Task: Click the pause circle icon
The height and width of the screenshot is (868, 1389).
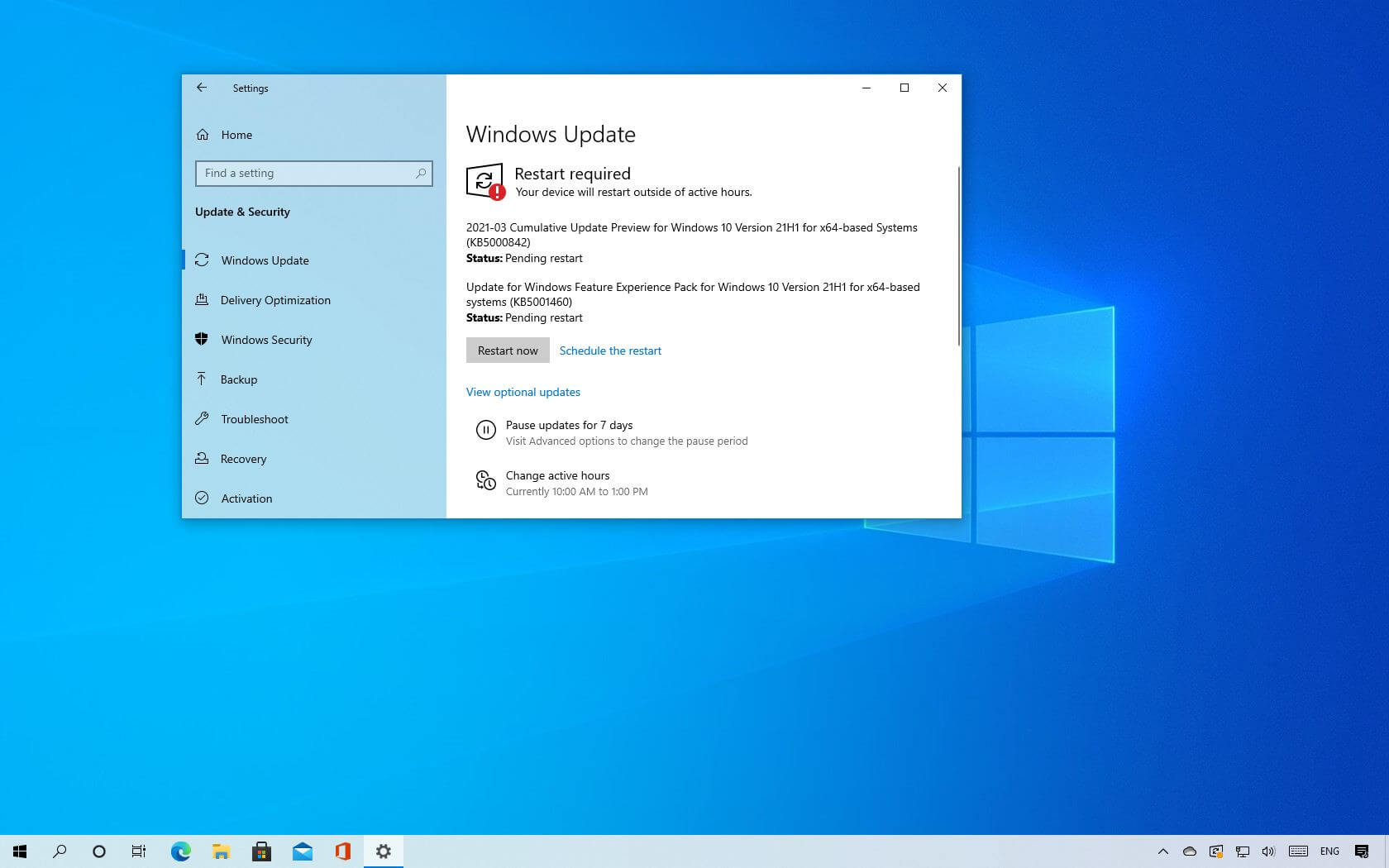Action: click(x=486, y=430)
